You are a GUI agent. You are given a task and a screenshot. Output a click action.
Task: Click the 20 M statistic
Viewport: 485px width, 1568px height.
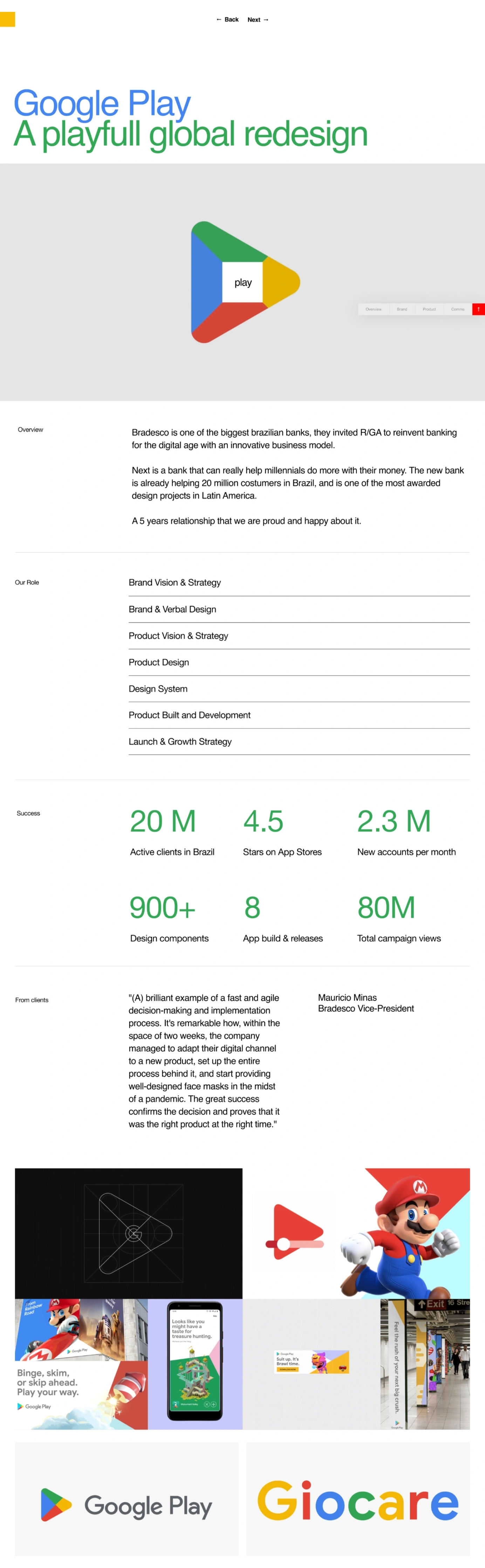point(163,821)
